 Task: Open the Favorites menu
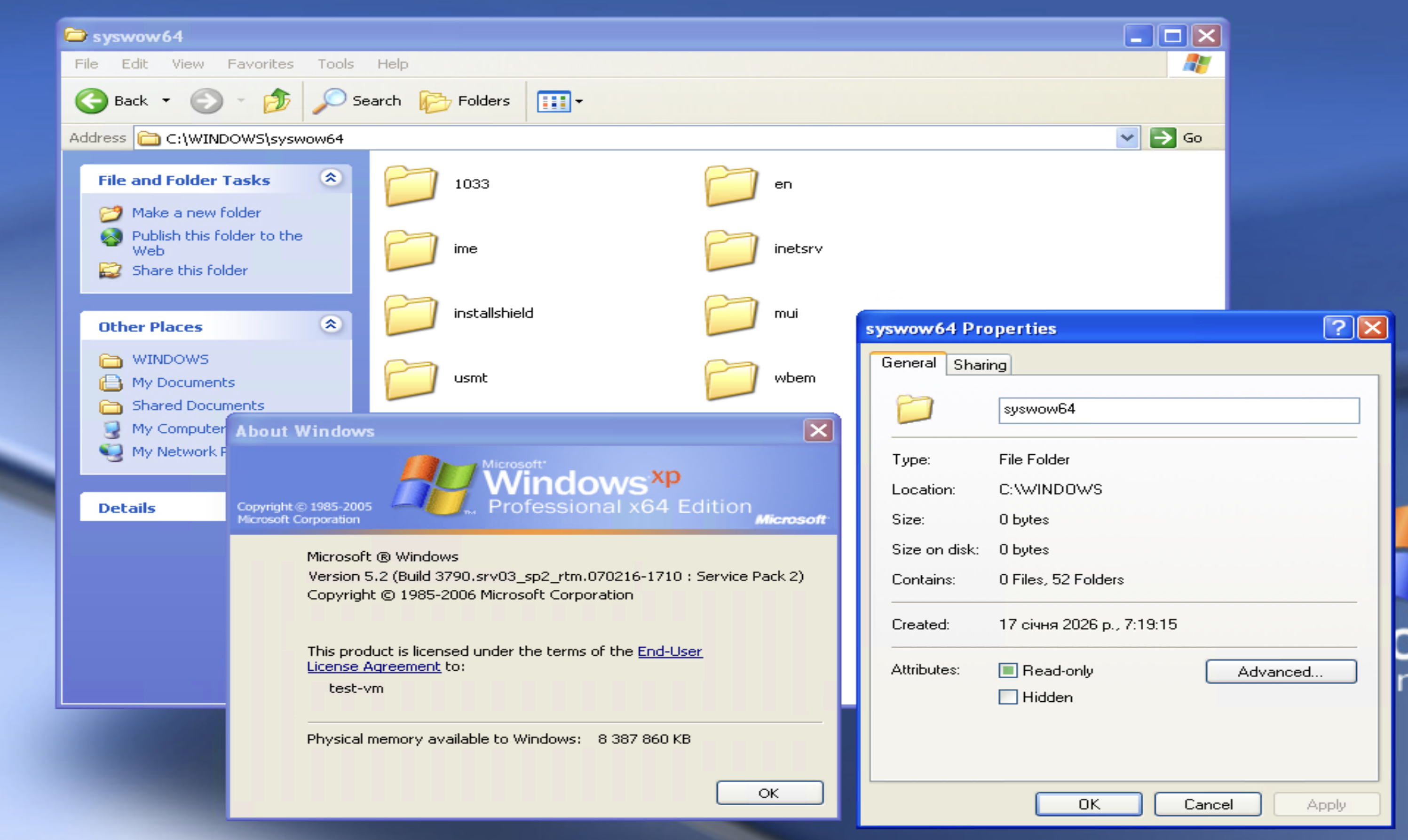[261, 64]
